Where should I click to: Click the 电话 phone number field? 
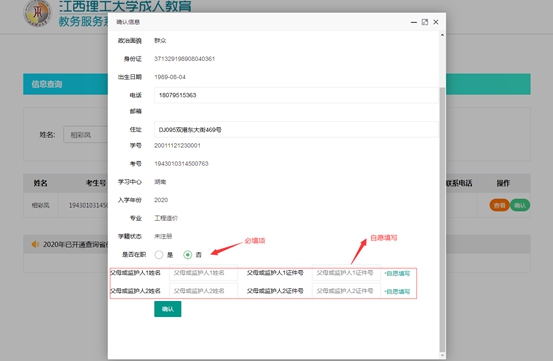(x=296, y=95)
